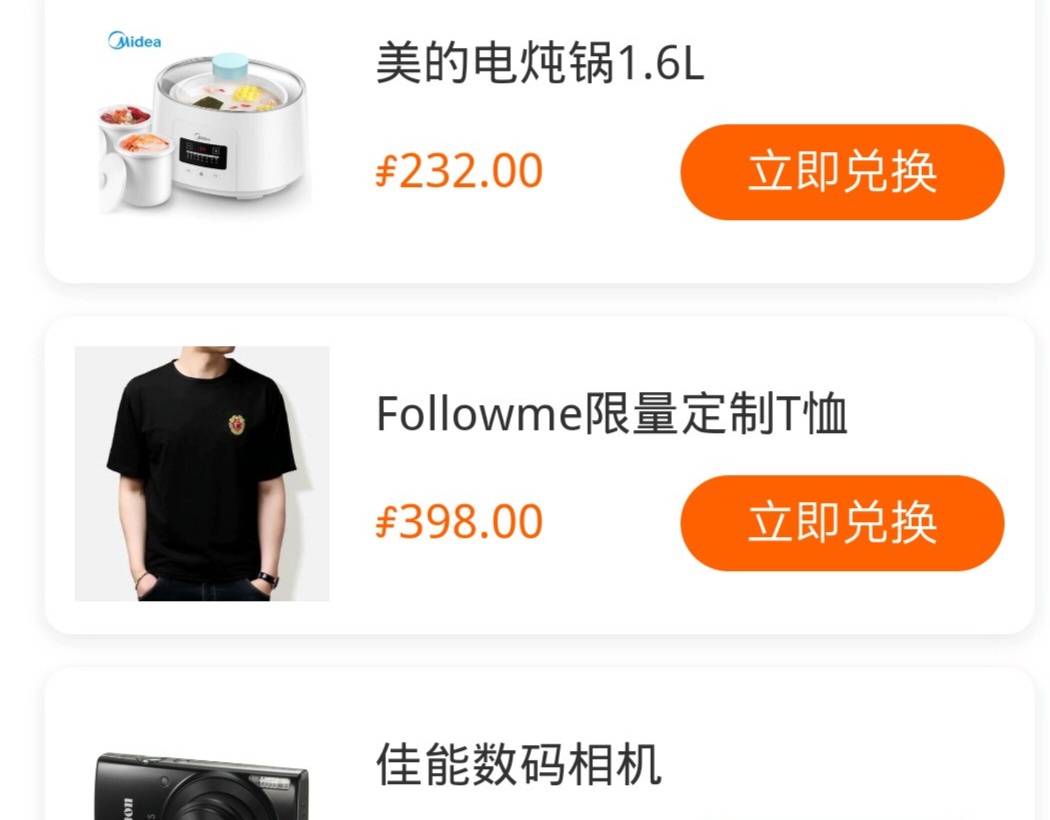Image resolution: width=1050 pixels, height=820 pixels.
Task: Click the wristwatch on the model's wrist
Action: click(268, 579)
